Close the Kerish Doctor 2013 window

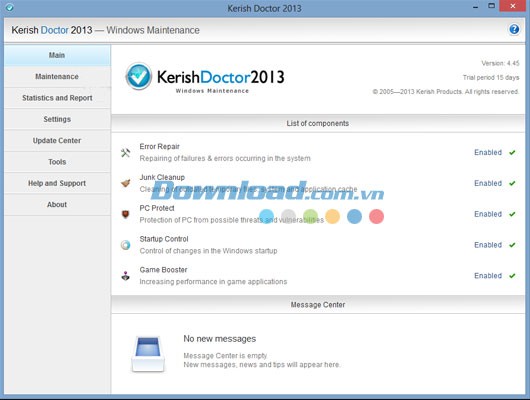pos(512,6)
